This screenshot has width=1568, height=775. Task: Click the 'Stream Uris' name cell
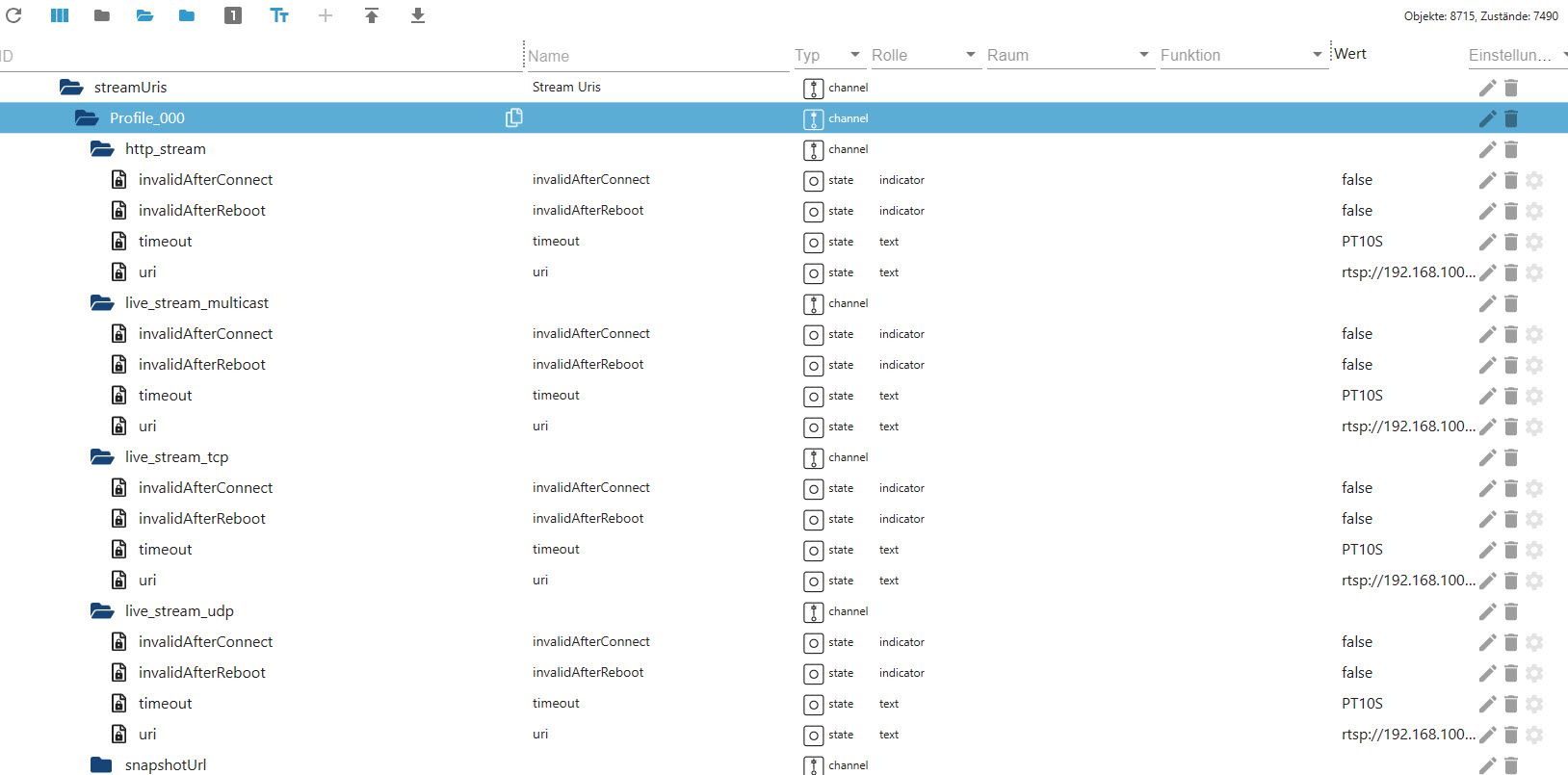coord(566,87)
